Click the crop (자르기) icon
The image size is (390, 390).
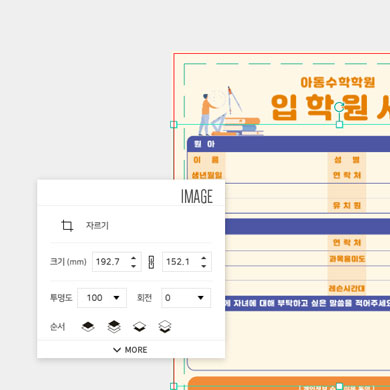(x=67, y=226)
